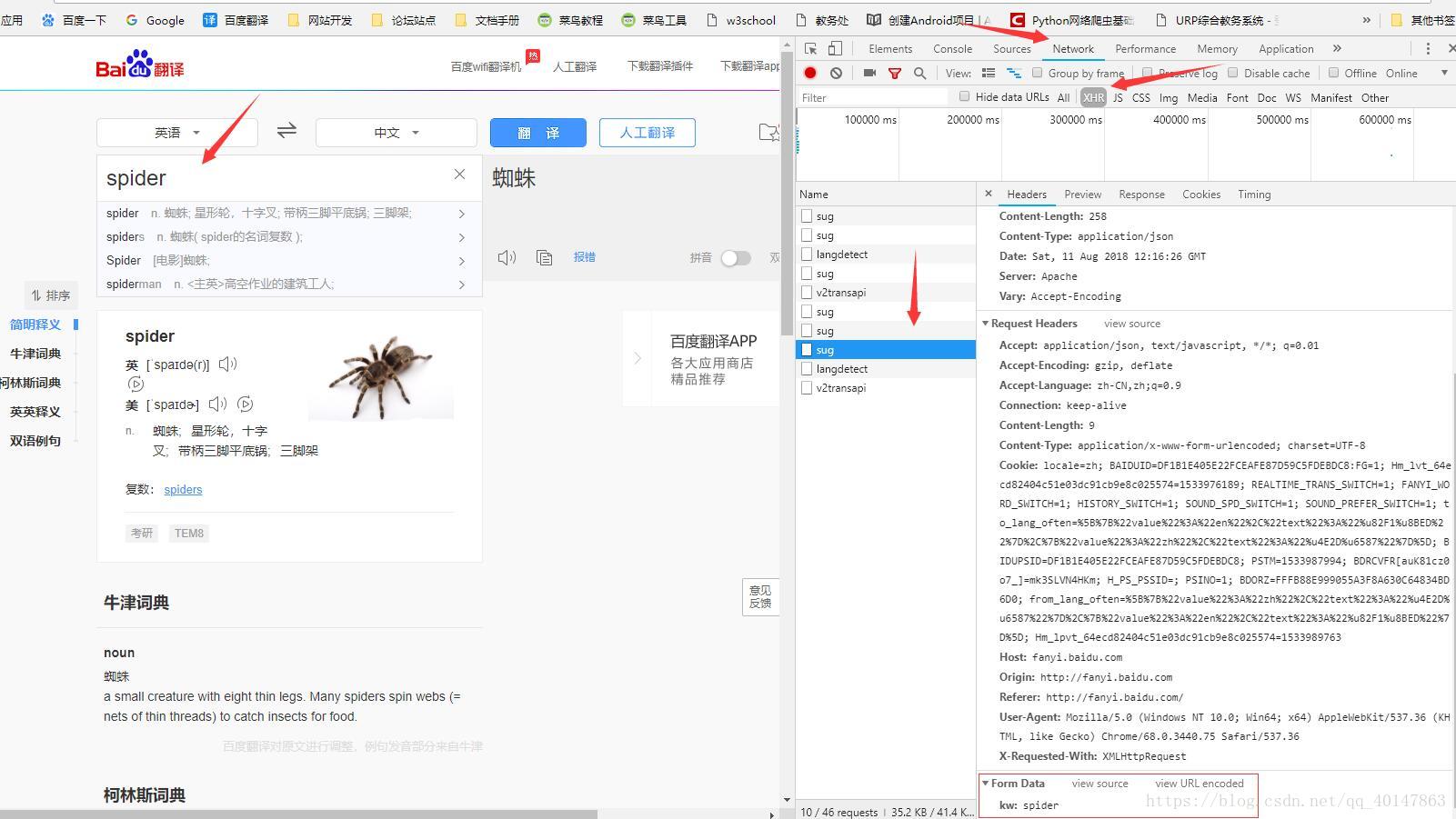Close the request details pane
1456x819 pixels.
[x=989, y=194]
